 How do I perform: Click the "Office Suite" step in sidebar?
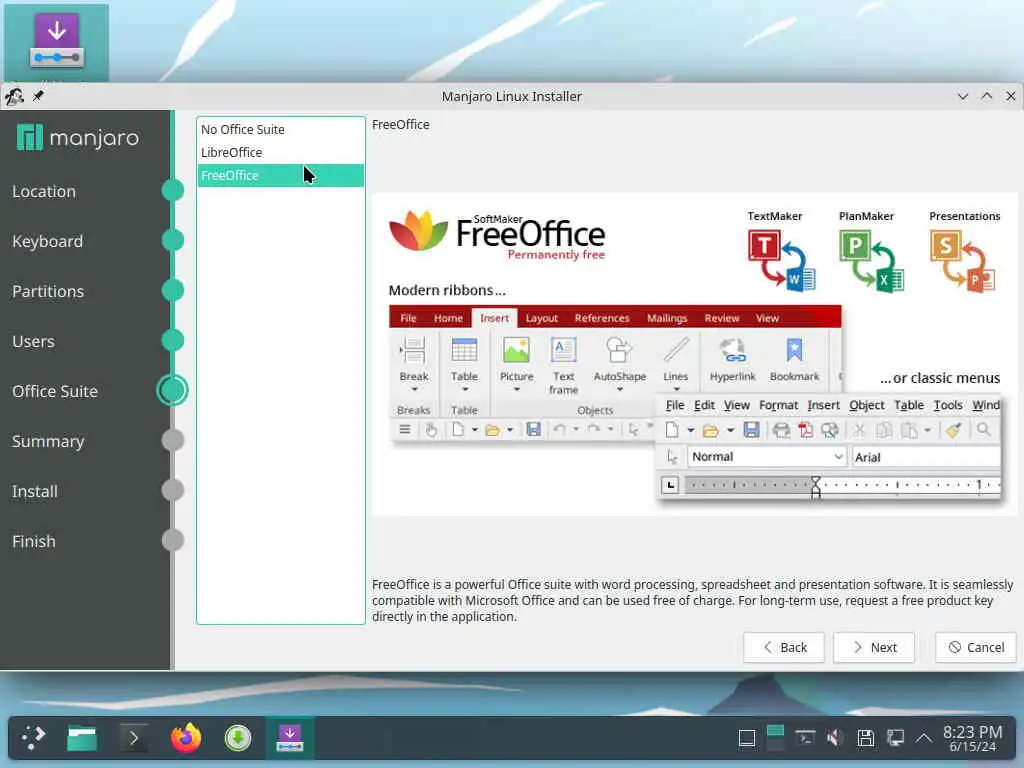click(55, 391)
